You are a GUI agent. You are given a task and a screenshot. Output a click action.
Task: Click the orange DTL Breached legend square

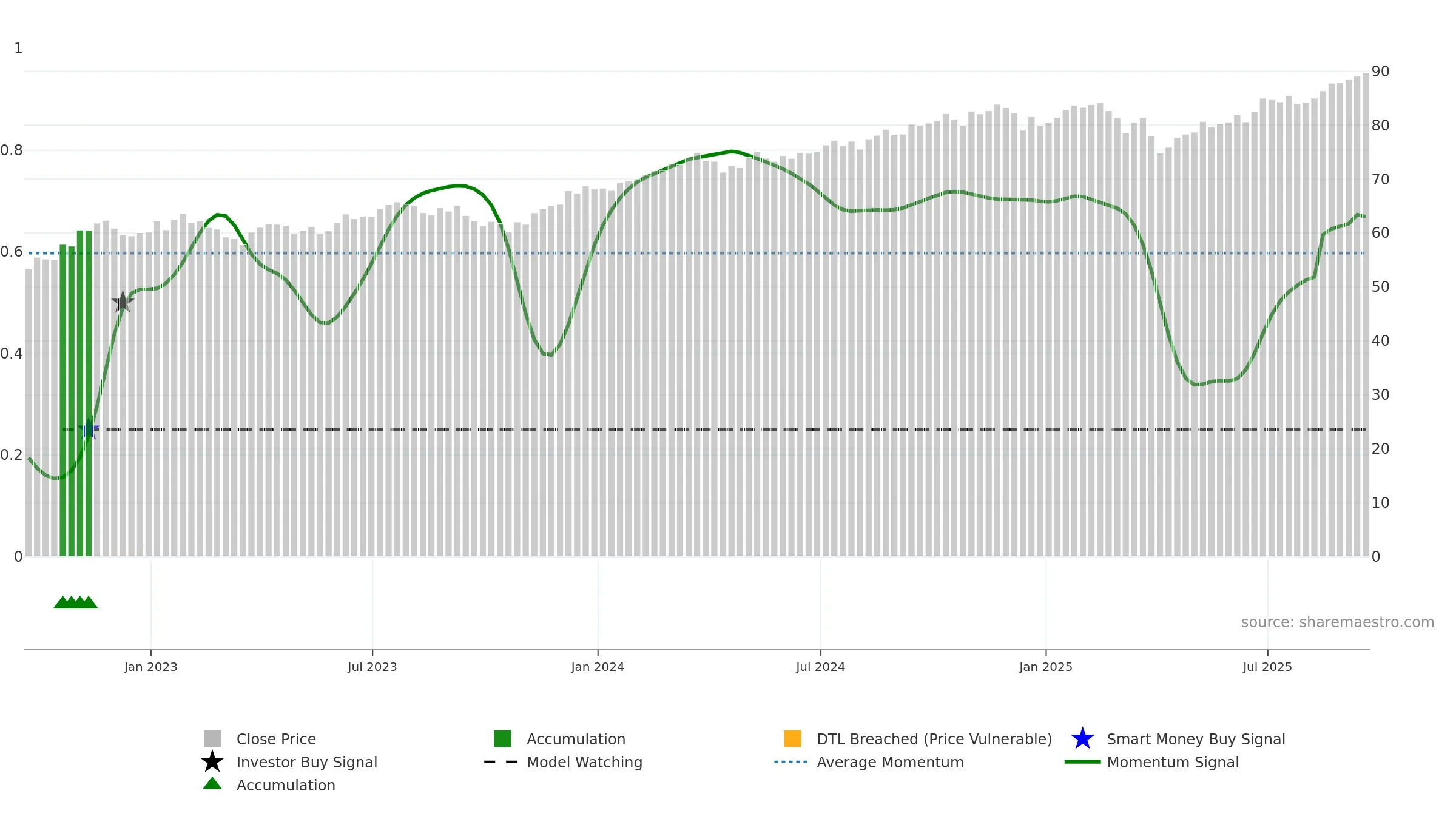pos(792,739)
